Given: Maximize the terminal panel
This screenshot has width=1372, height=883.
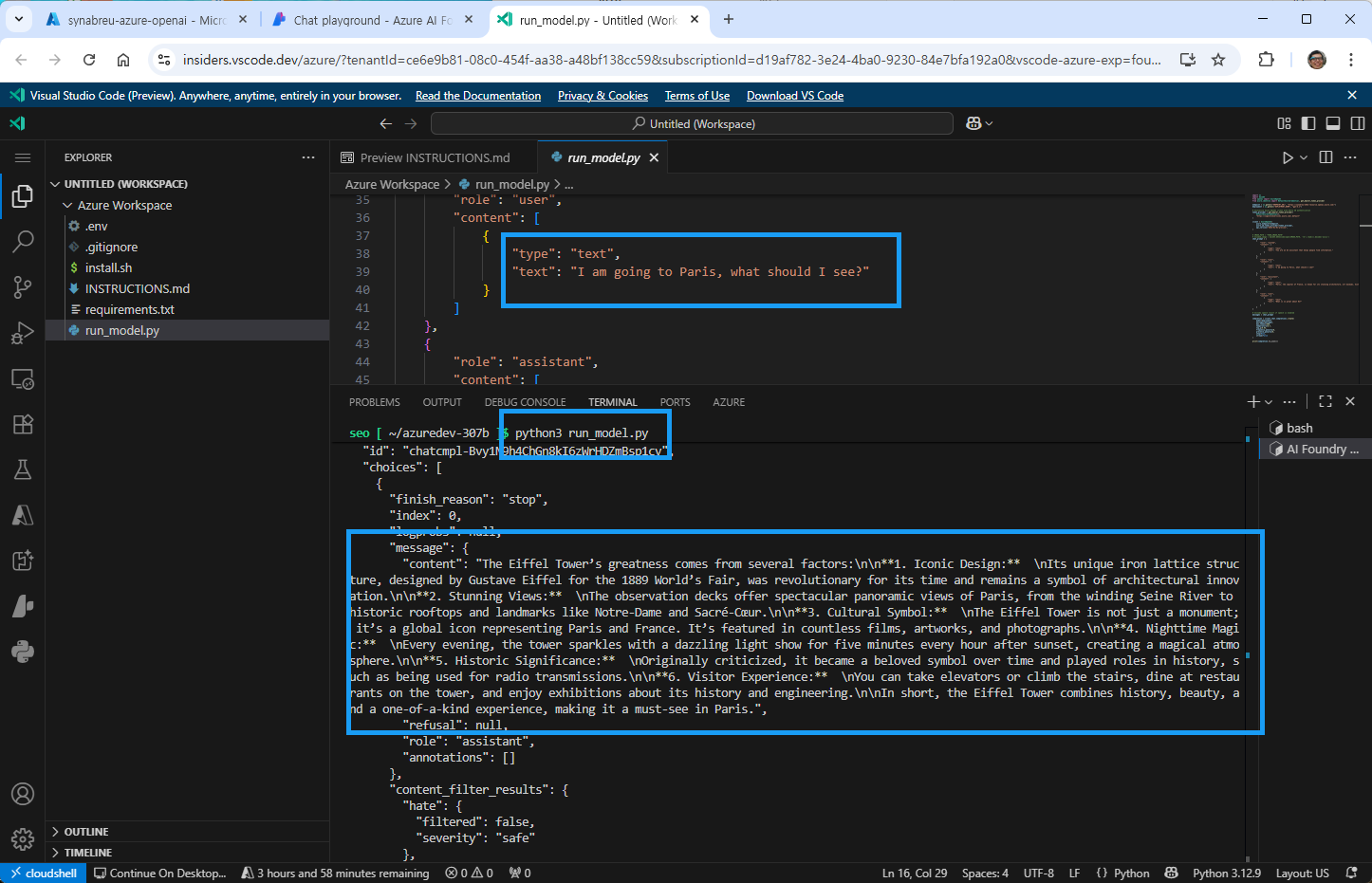Looking at the screenshot, I should pyautogui.click(x=1326, y=402).
